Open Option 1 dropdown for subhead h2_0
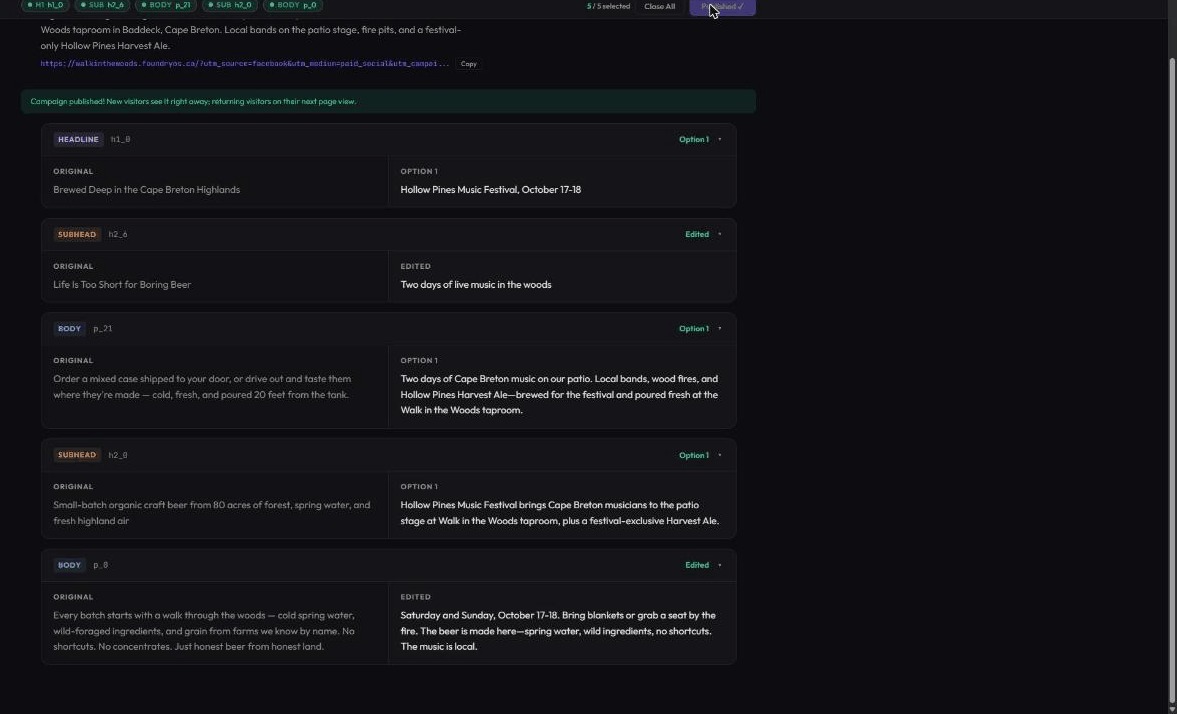 point(700,455)
